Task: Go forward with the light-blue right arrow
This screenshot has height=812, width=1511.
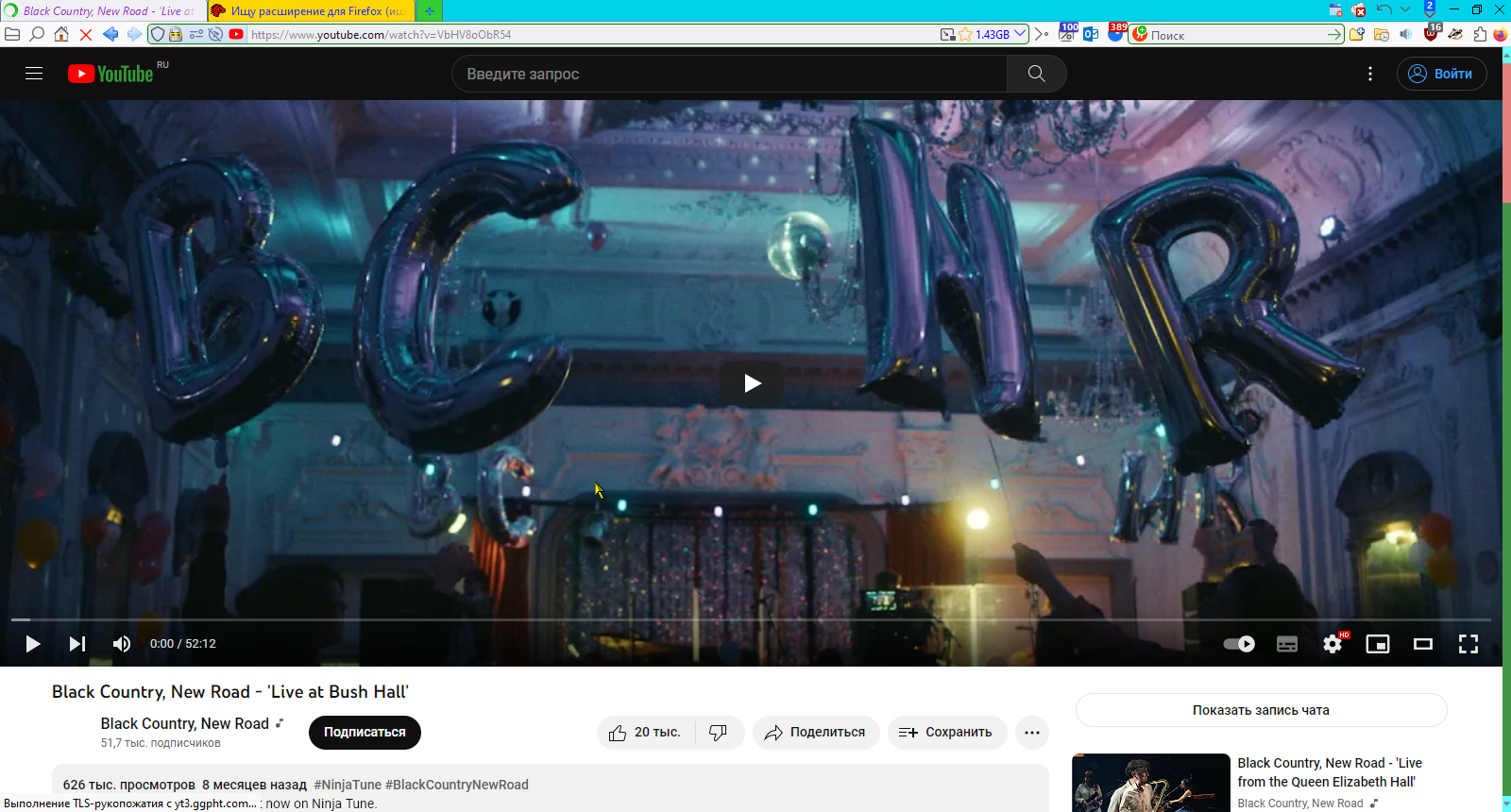Action: [134, 34]
